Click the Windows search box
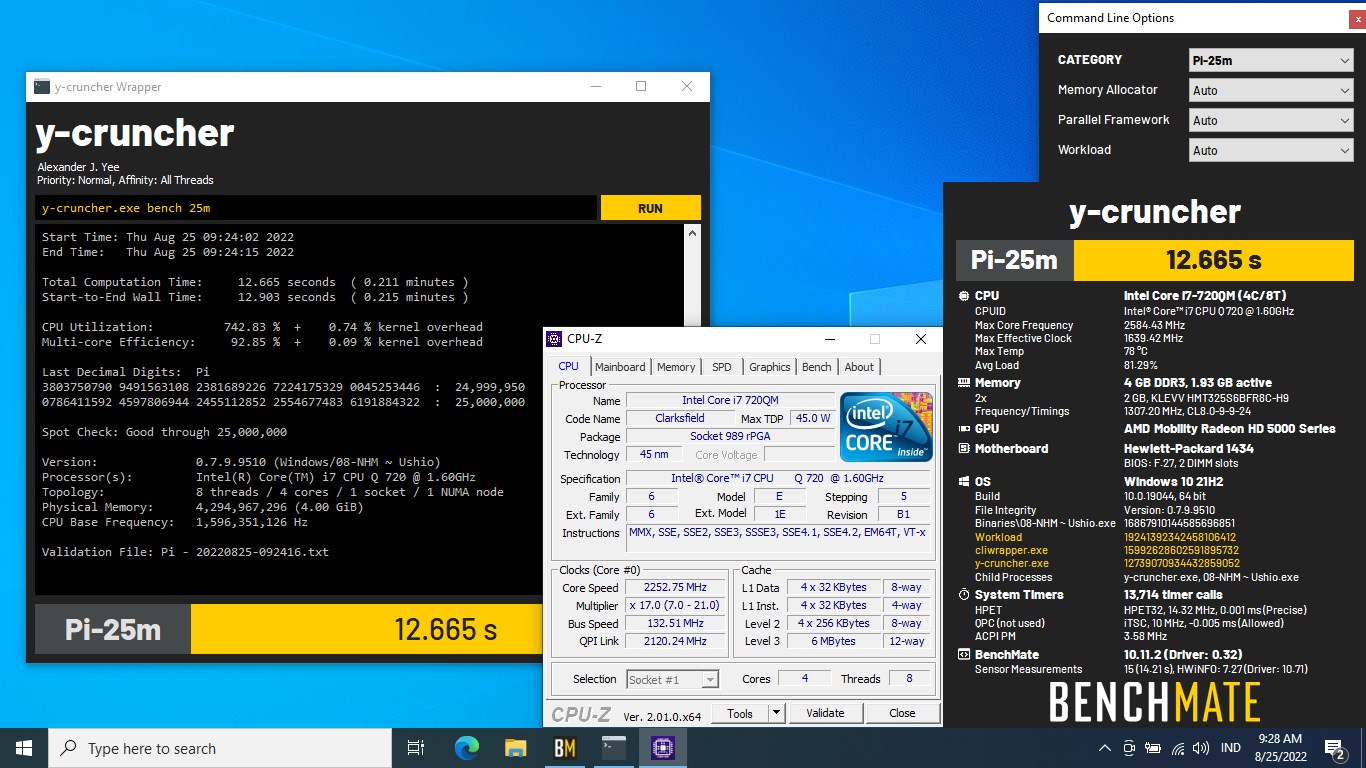Image resolution: width=1366 pixels, height=768 pixels. point(220,748)
